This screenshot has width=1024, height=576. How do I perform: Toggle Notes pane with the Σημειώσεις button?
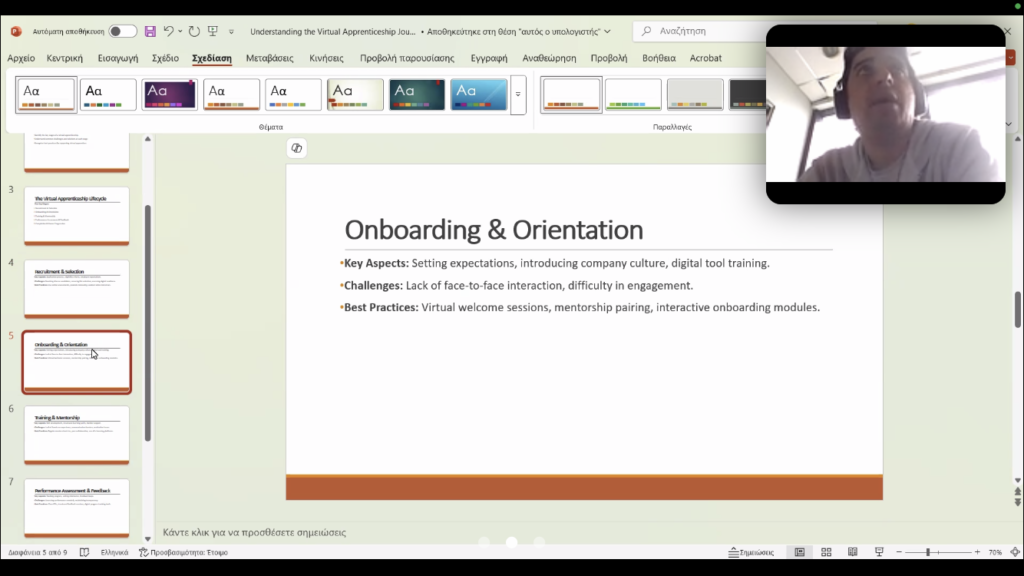tap(751, 552)
